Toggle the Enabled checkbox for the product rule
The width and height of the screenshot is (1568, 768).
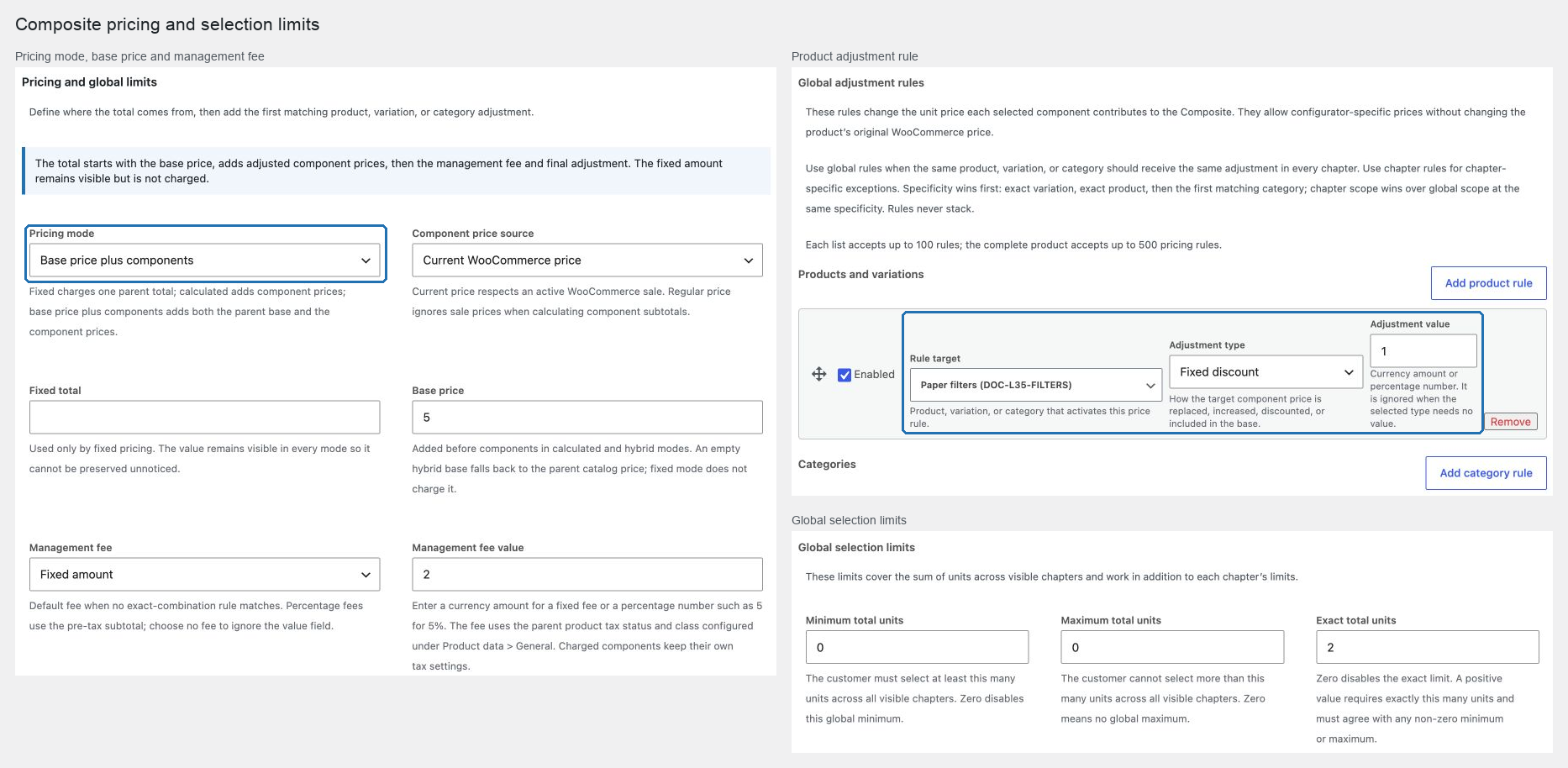click(845, 375)
